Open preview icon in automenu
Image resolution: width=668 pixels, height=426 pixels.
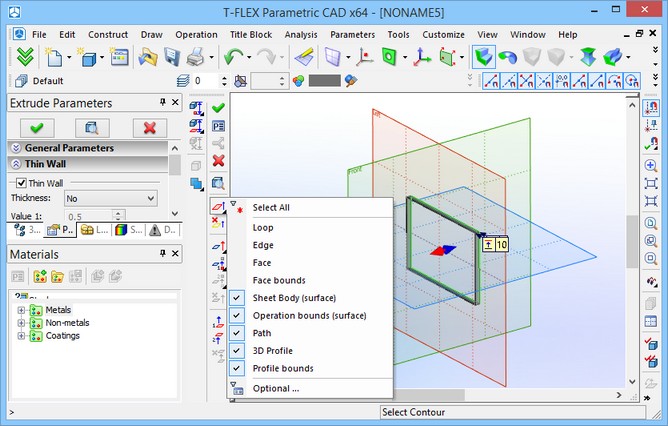coord(218,183)
